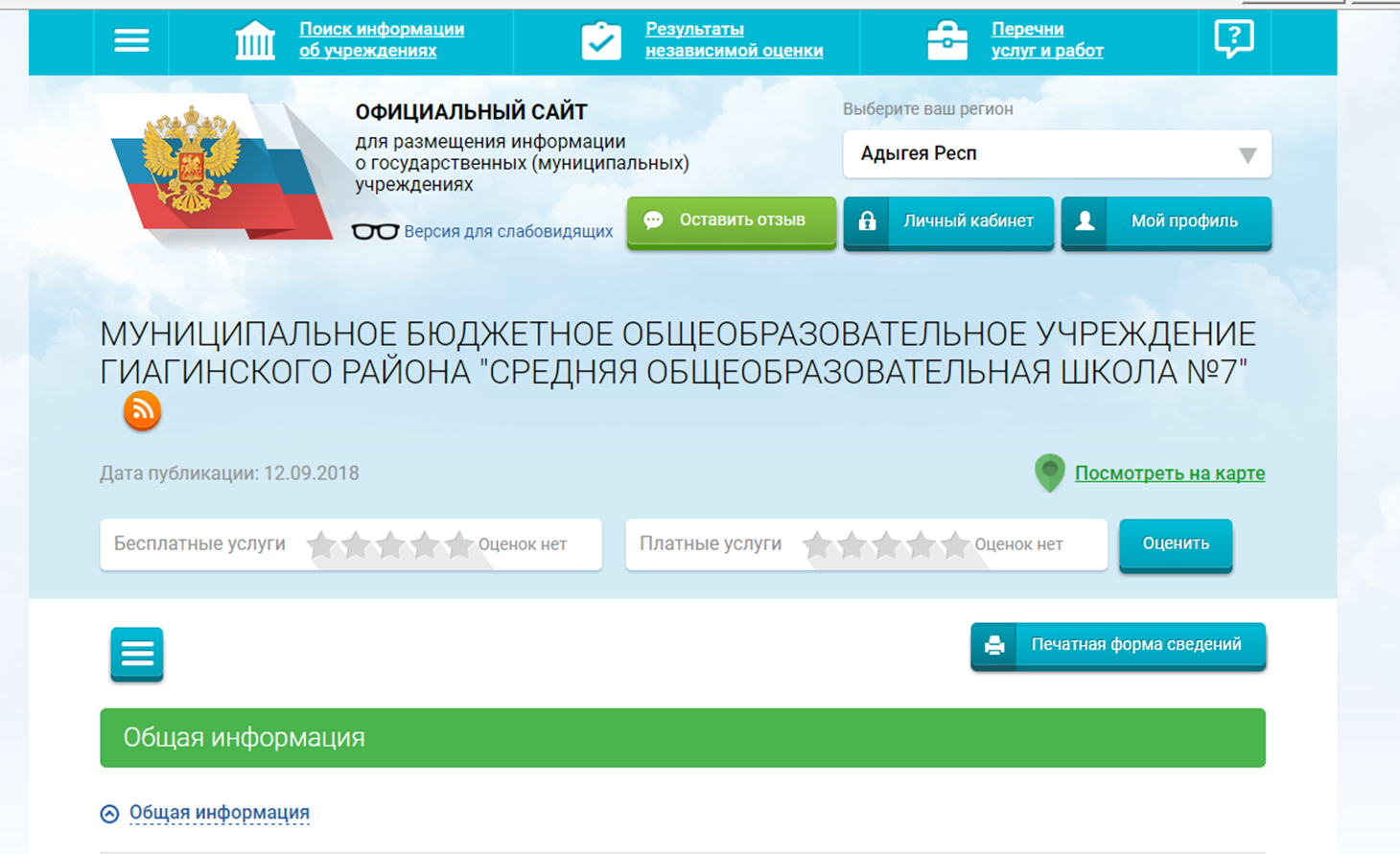
Task: Click Выберите ваш регион label
Action: (x=928, y=109)
